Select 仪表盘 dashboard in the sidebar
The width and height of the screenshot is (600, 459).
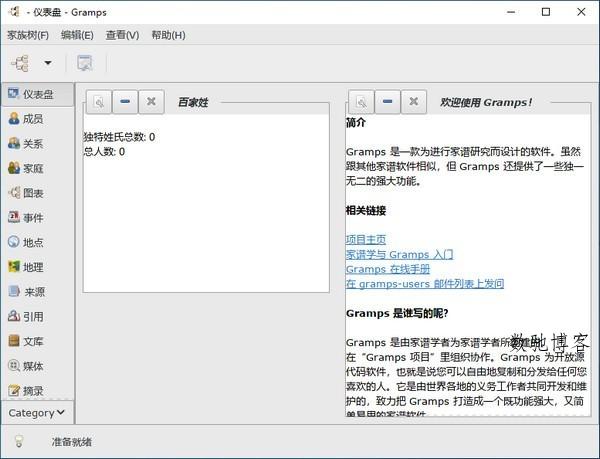click(37, 94)
